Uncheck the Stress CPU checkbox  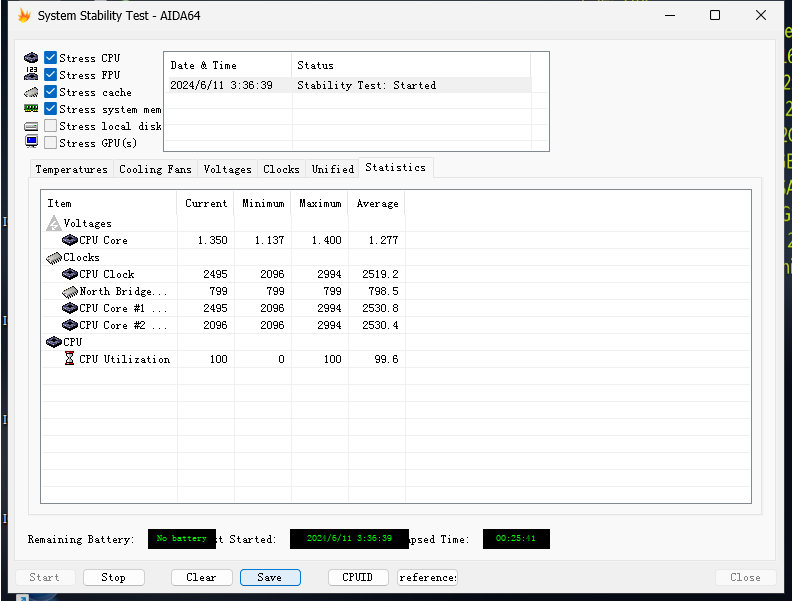50,58
